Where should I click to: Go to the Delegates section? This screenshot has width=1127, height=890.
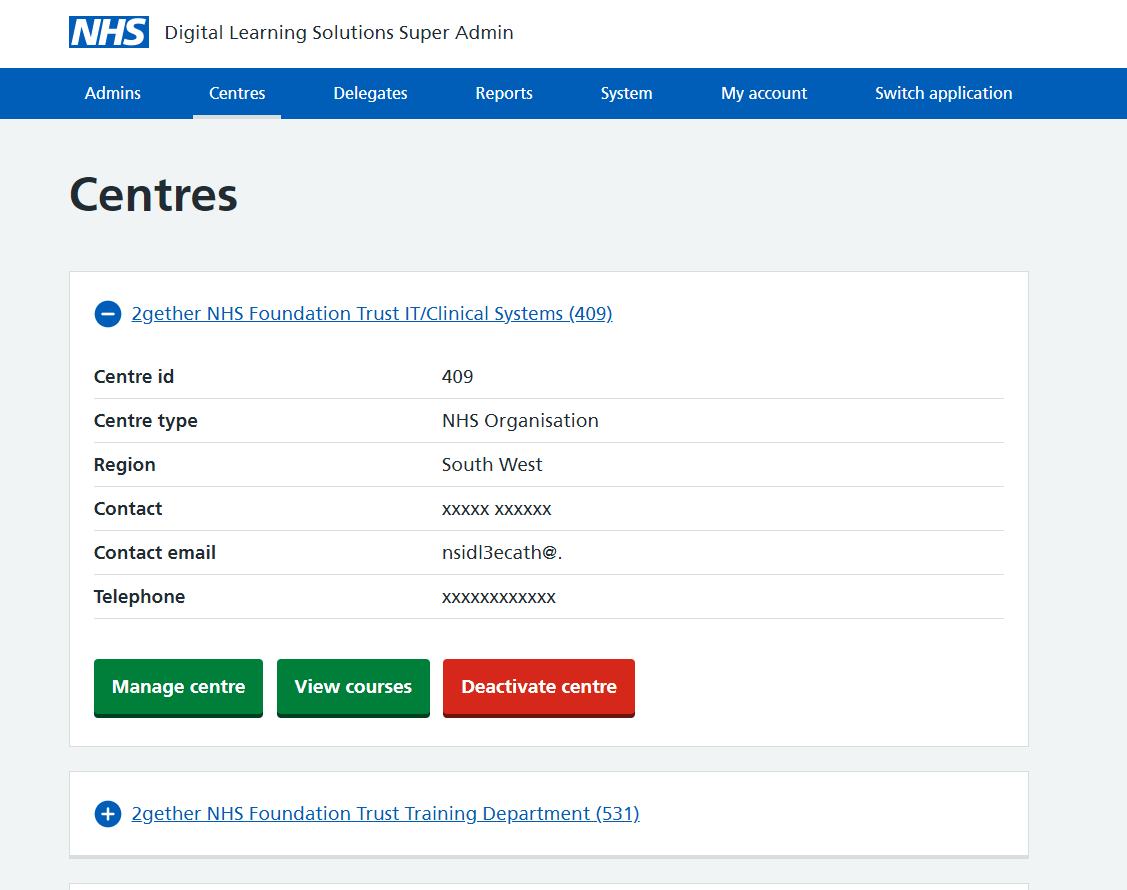(370, 93)
